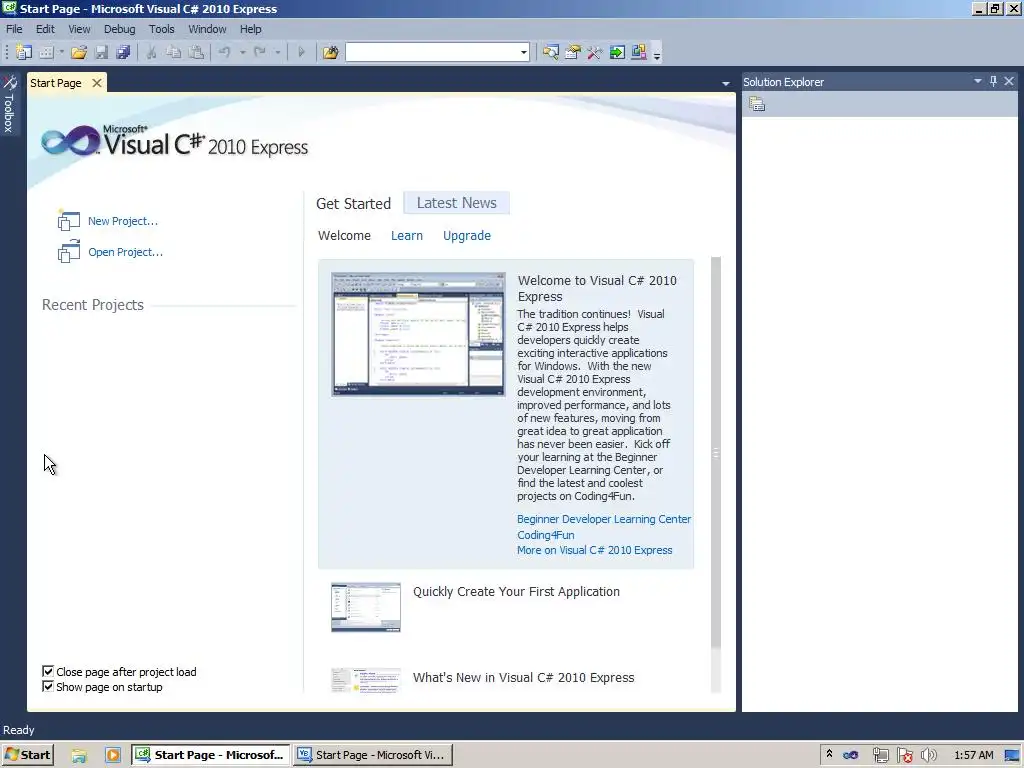
Task: Click the Solution Explorer toolbar icon
Action: [551, 52]
